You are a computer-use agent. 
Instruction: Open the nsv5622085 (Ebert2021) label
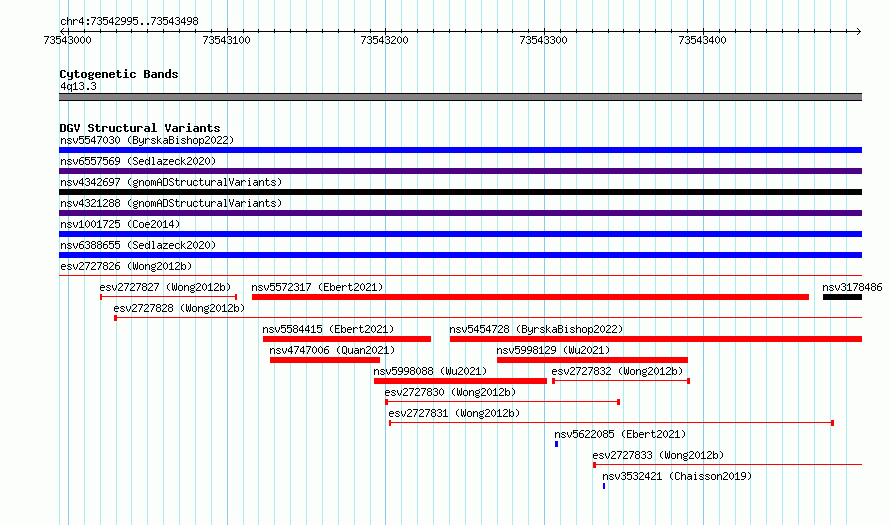[x=620, y=434]
